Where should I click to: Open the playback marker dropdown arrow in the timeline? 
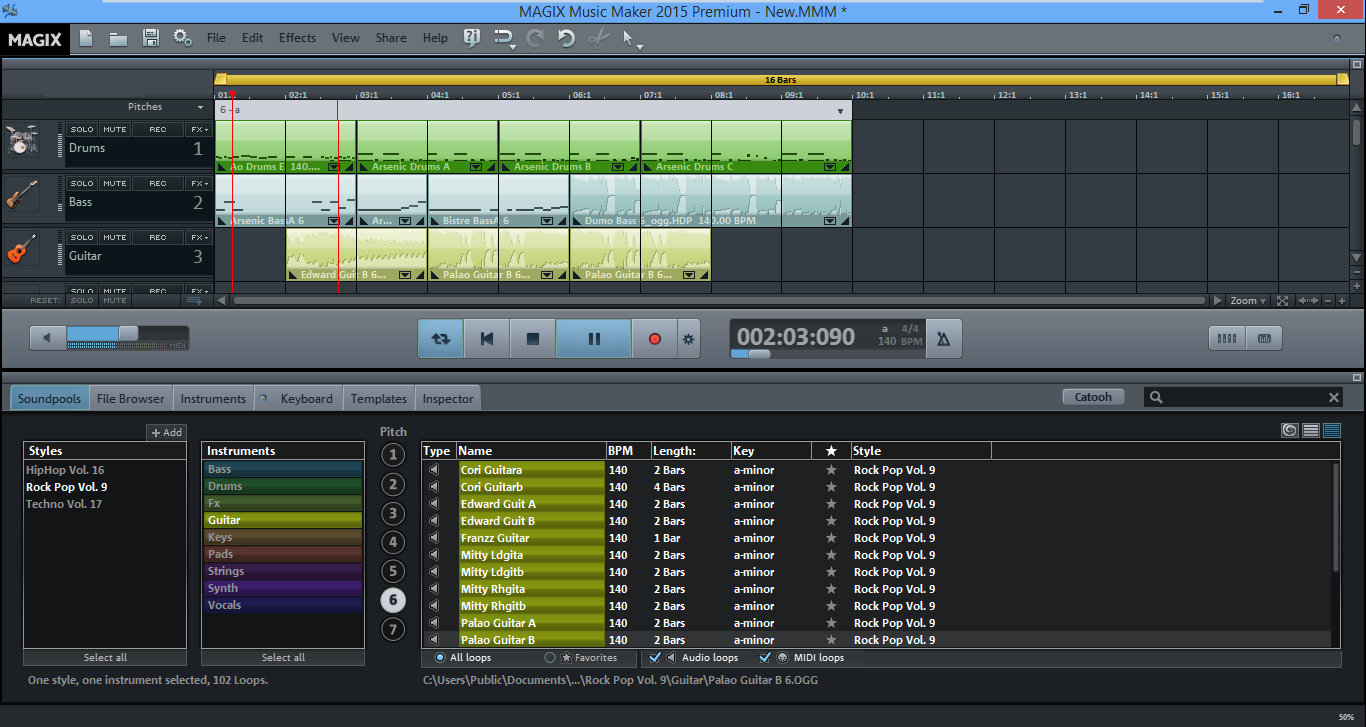840,111
